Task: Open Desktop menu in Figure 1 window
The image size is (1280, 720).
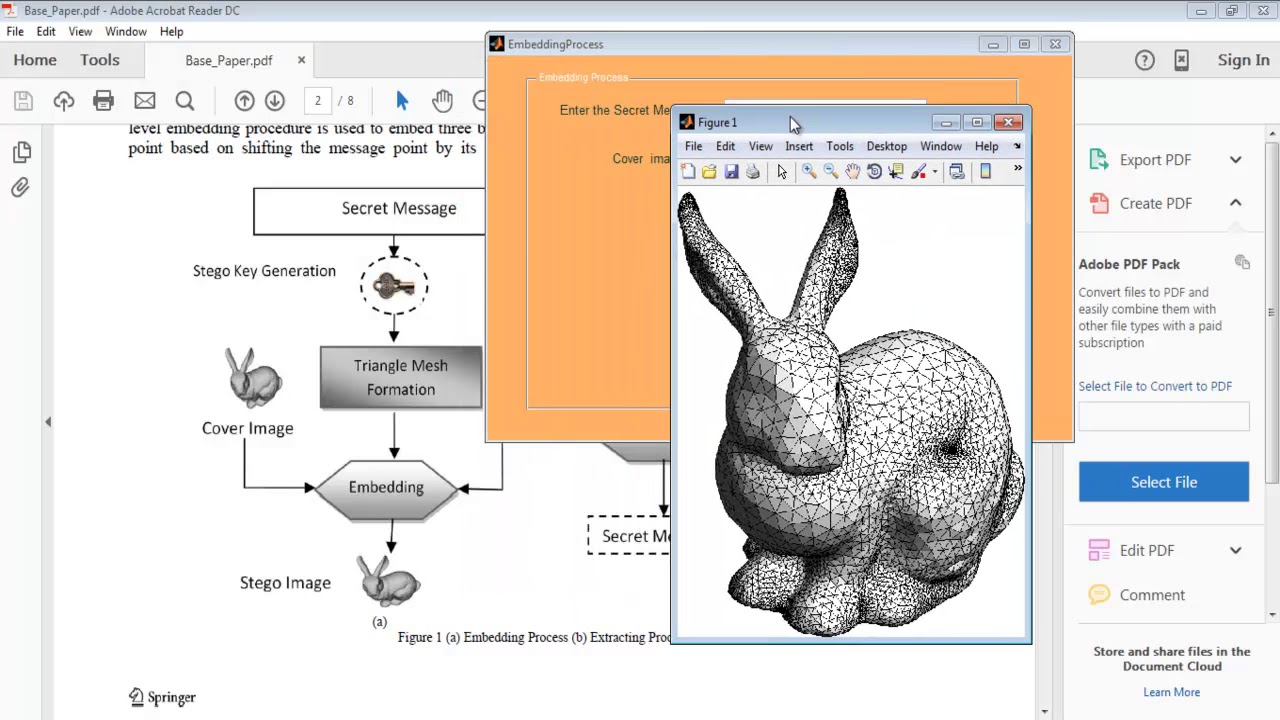Action: coord(887,146)
